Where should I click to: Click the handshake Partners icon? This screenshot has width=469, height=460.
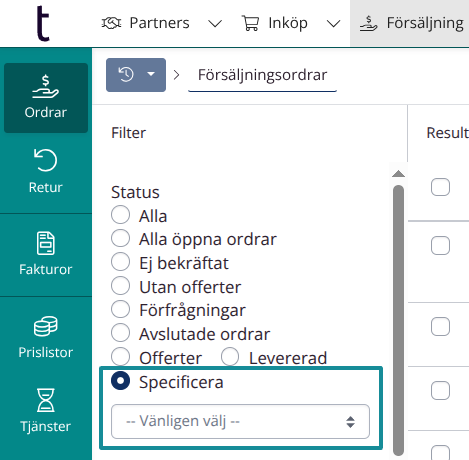(x=111, y=23)
